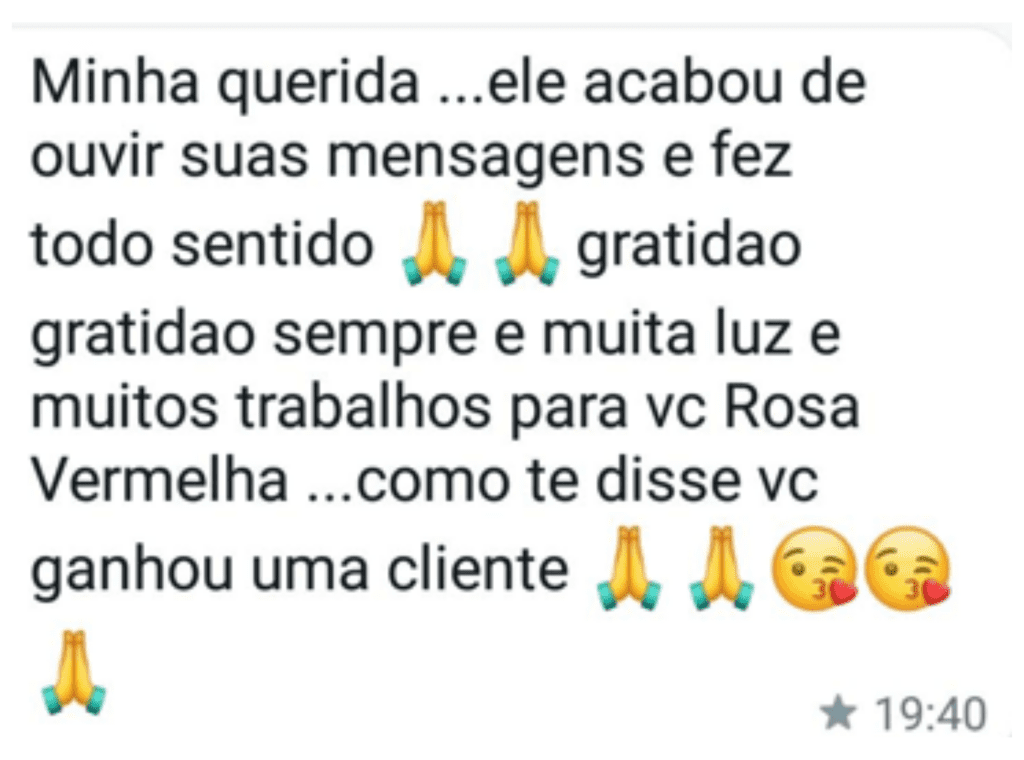Click the word 'ouvir'
The image size is (1024, 760).
tap(96, 159)
